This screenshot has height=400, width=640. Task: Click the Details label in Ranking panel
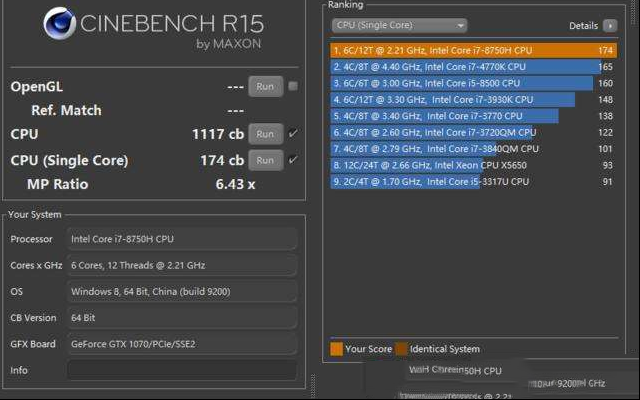click(583, 26)
